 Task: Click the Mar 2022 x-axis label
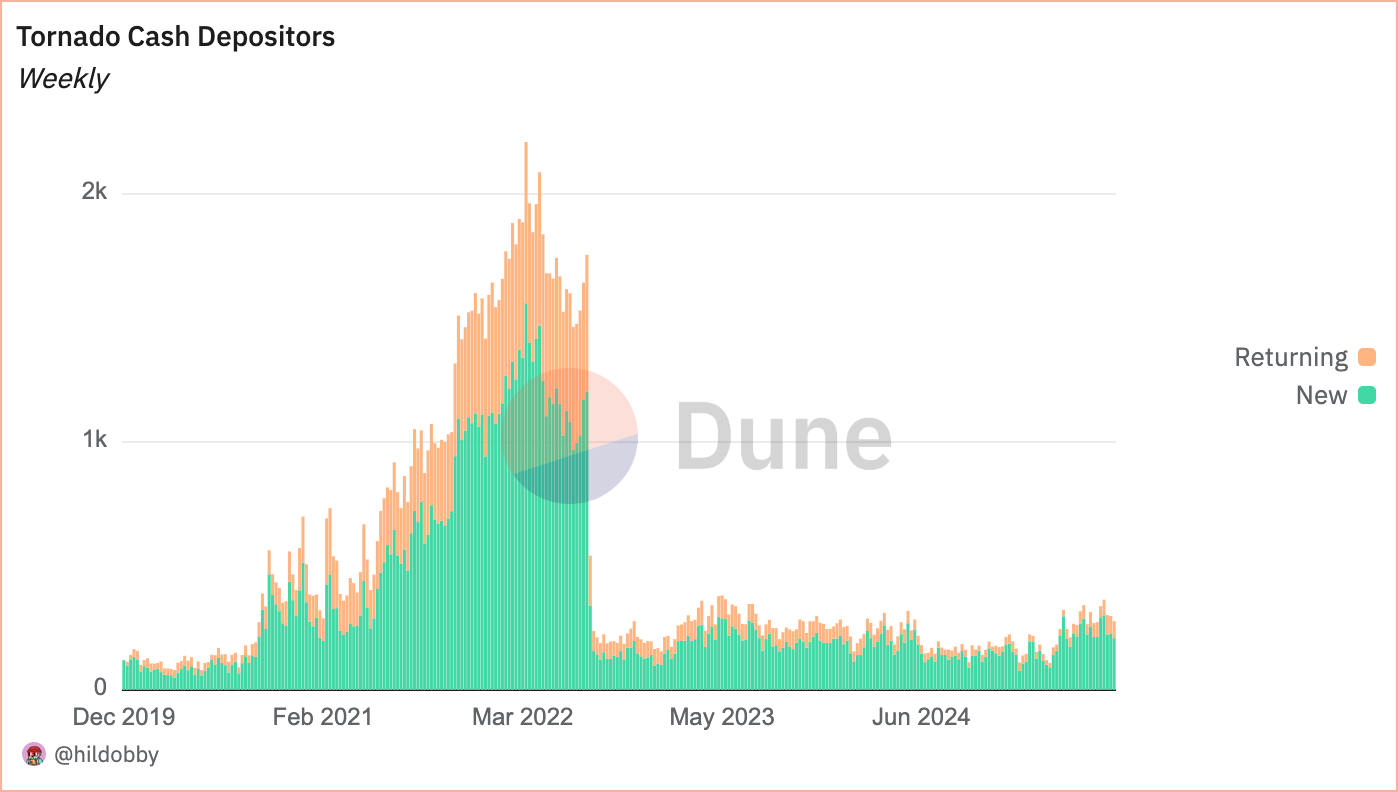pyautogui.click(x=522, y=717)
